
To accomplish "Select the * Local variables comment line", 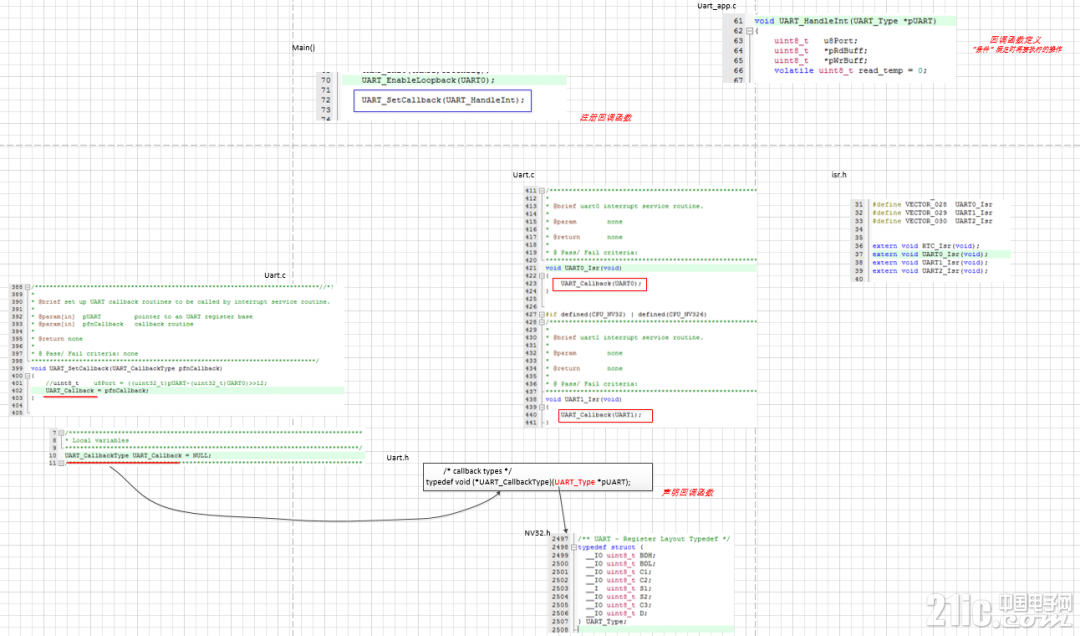I will coord(96,440).
